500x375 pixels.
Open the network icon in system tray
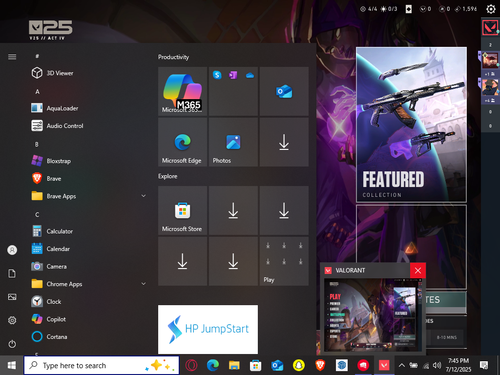pos(426,366)
